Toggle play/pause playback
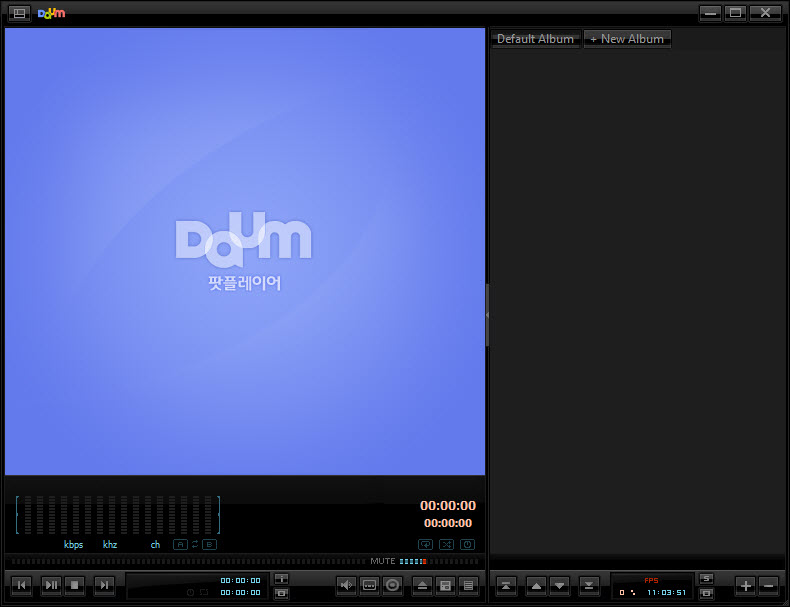The image size is (790, 607). click(x=51, y=585)
